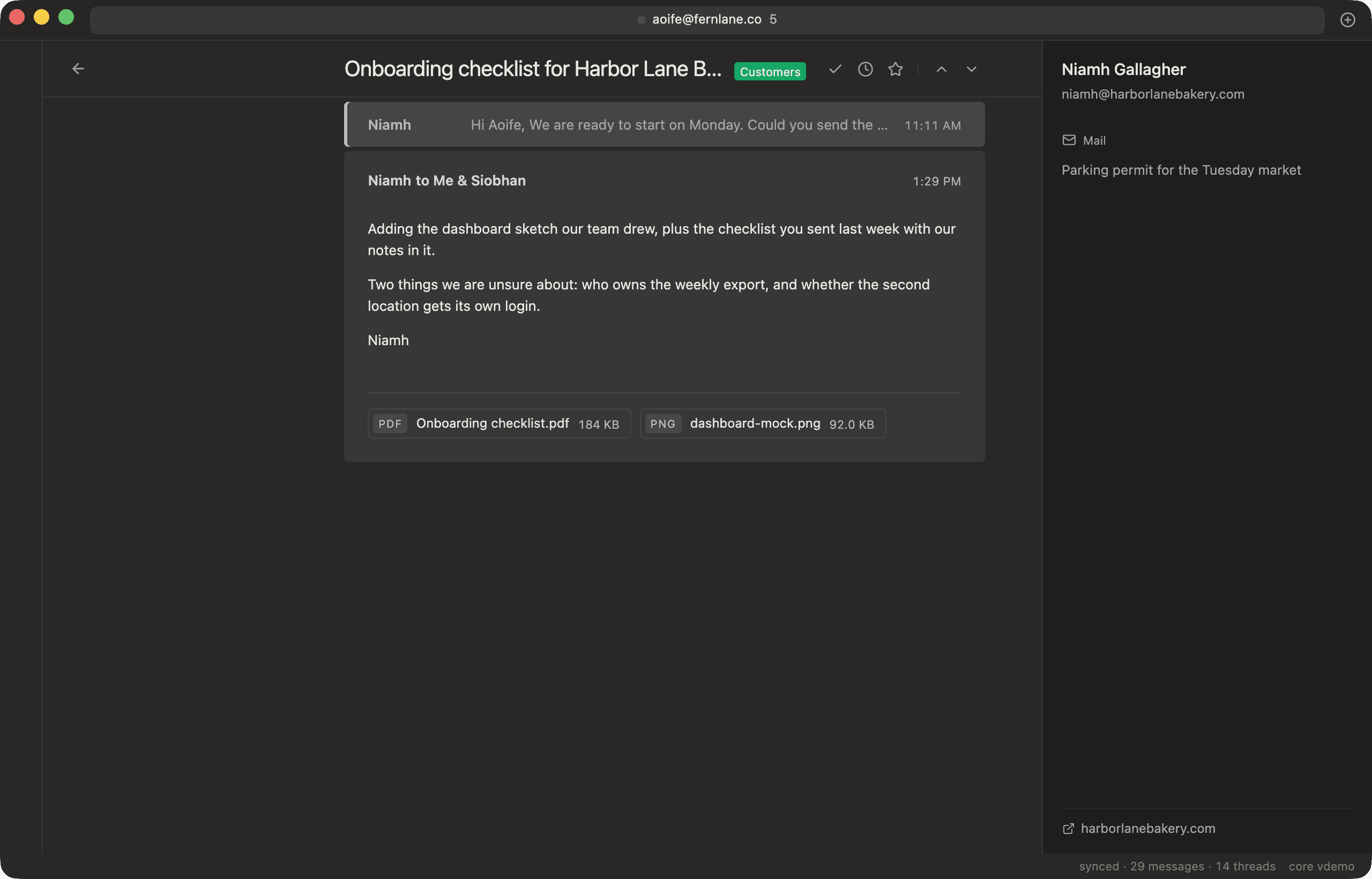Click core vdemo in status bar
The height and width of the screenshot is (879, 1372).
1321,866
